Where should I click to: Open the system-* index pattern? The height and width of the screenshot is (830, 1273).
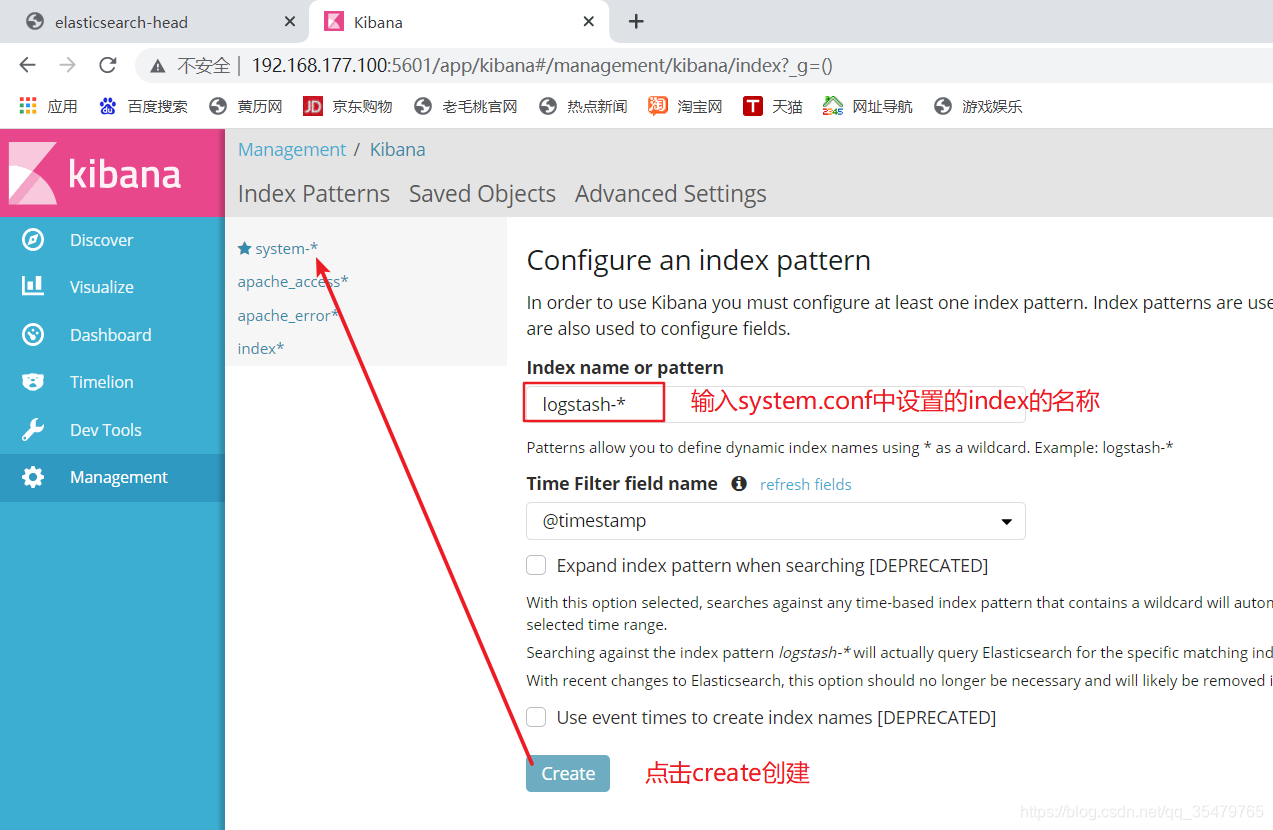click(286, 248)
